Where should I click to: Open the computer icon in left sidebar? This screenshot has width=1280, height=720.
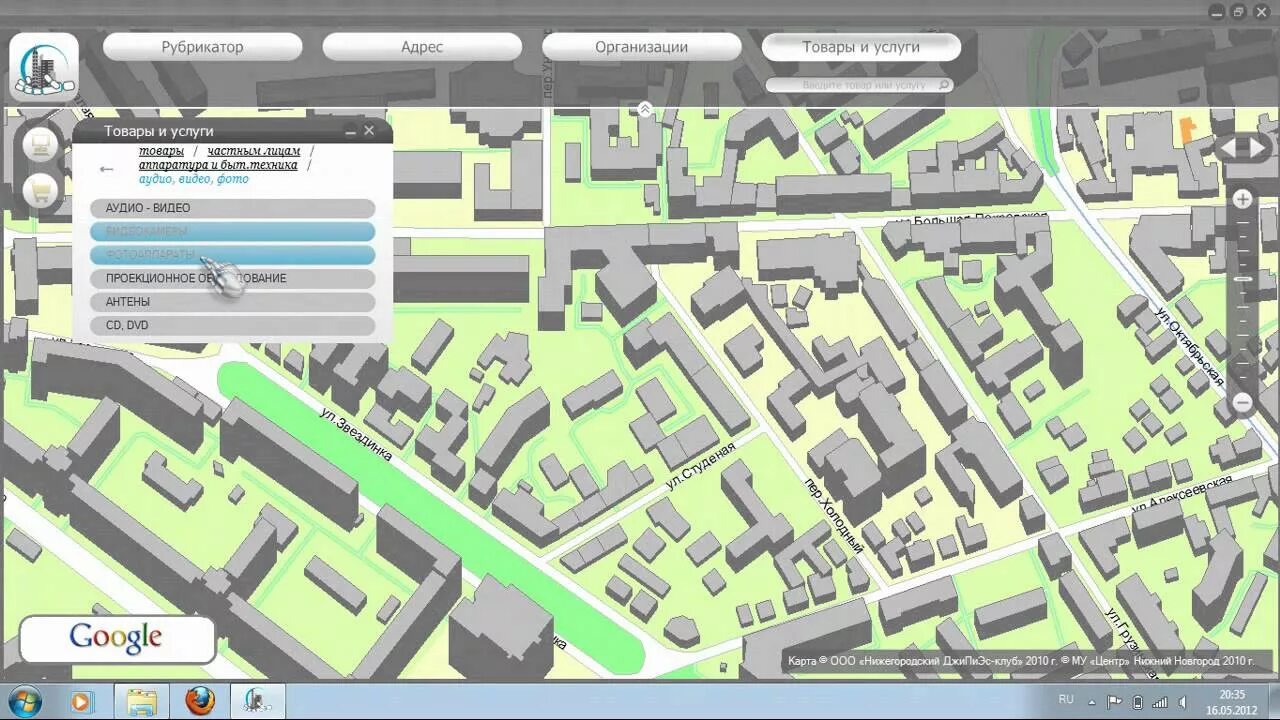(41, 145)
